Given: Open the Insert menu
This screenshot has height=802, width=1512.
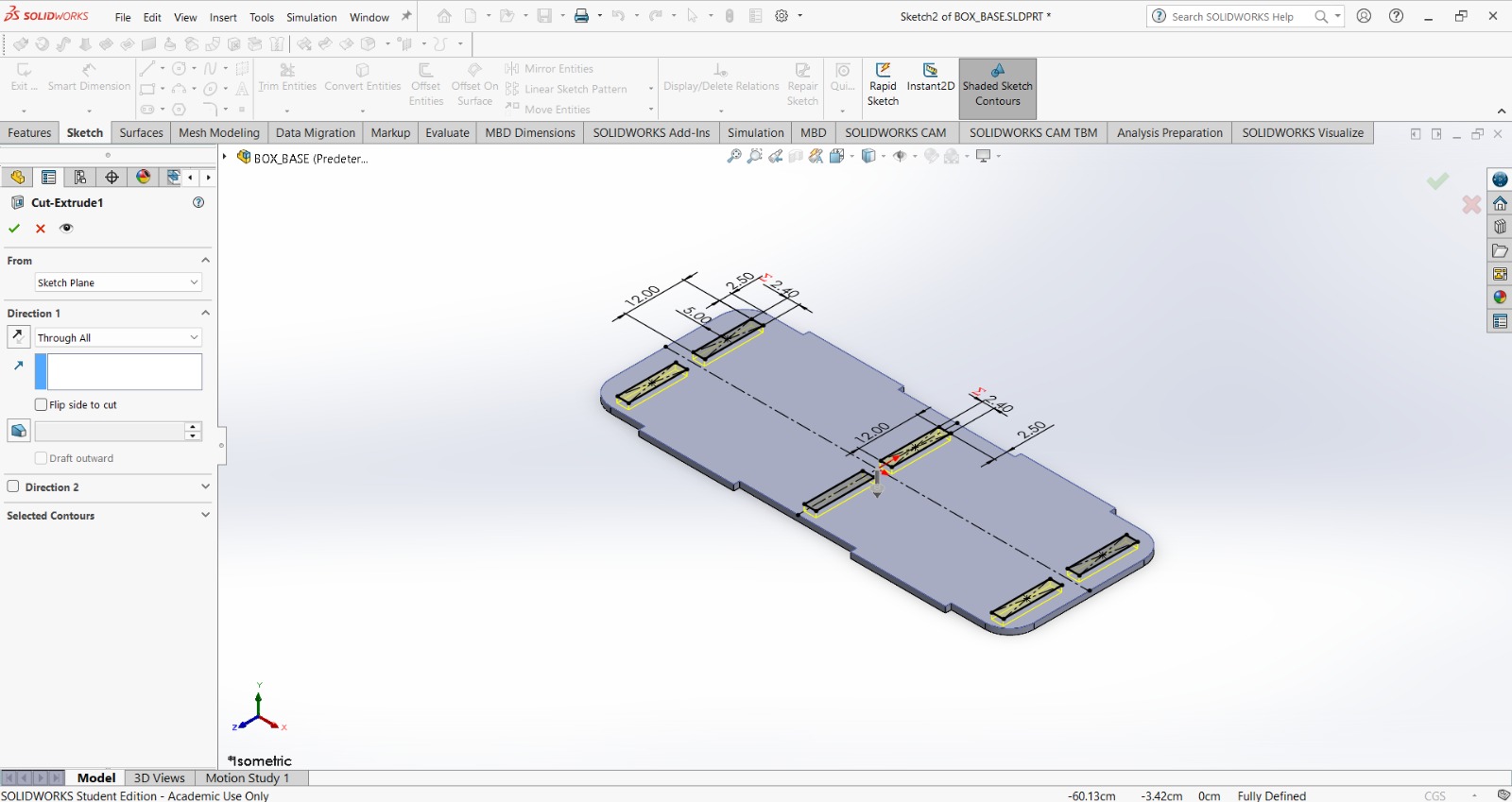Looking at the screenshot, I should [223, 17].
